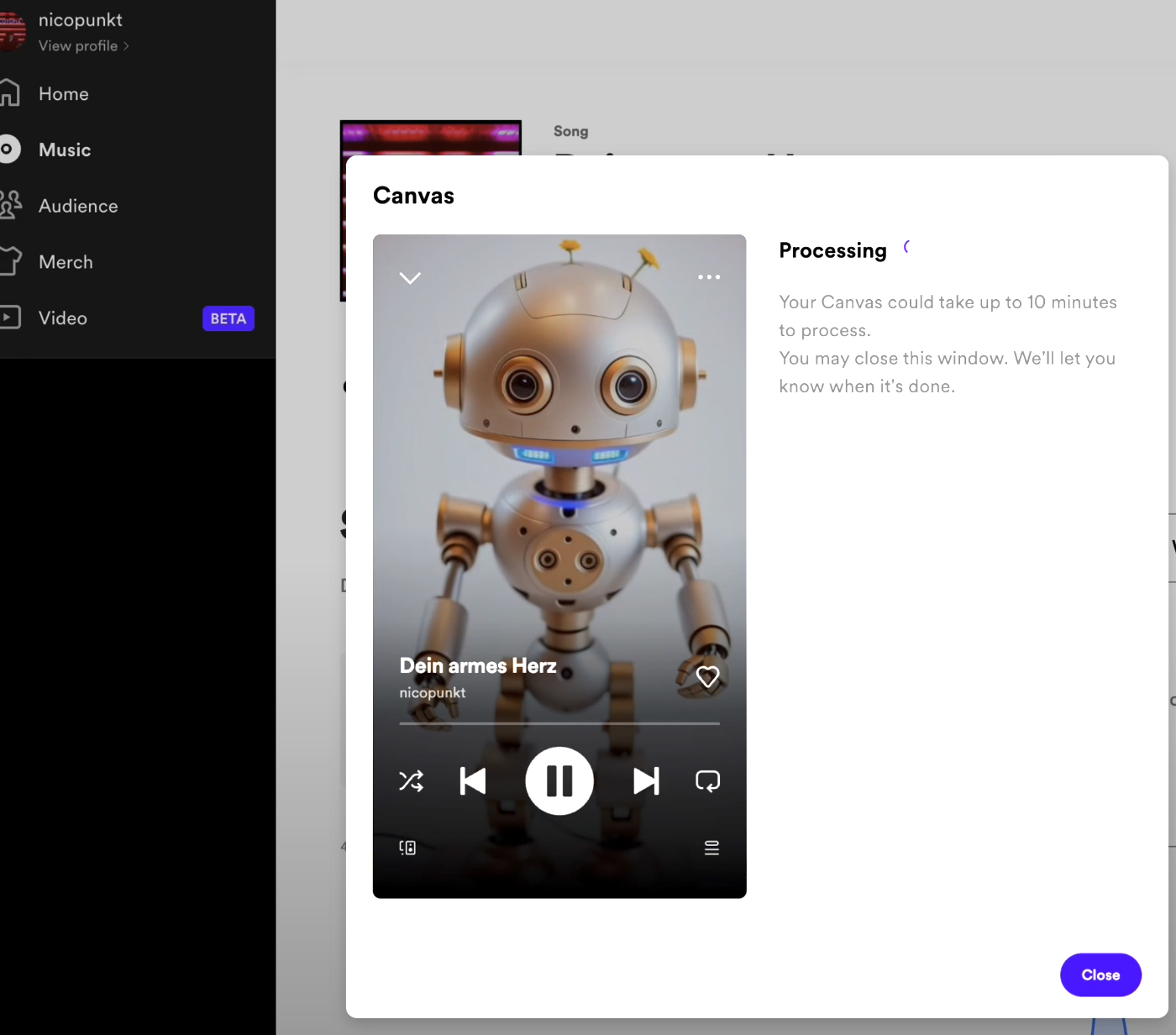The height and width of the screenshot is (1035, 1176).
Task: Close the Canvas processing dialog
Action: [x=1100, y=975]
